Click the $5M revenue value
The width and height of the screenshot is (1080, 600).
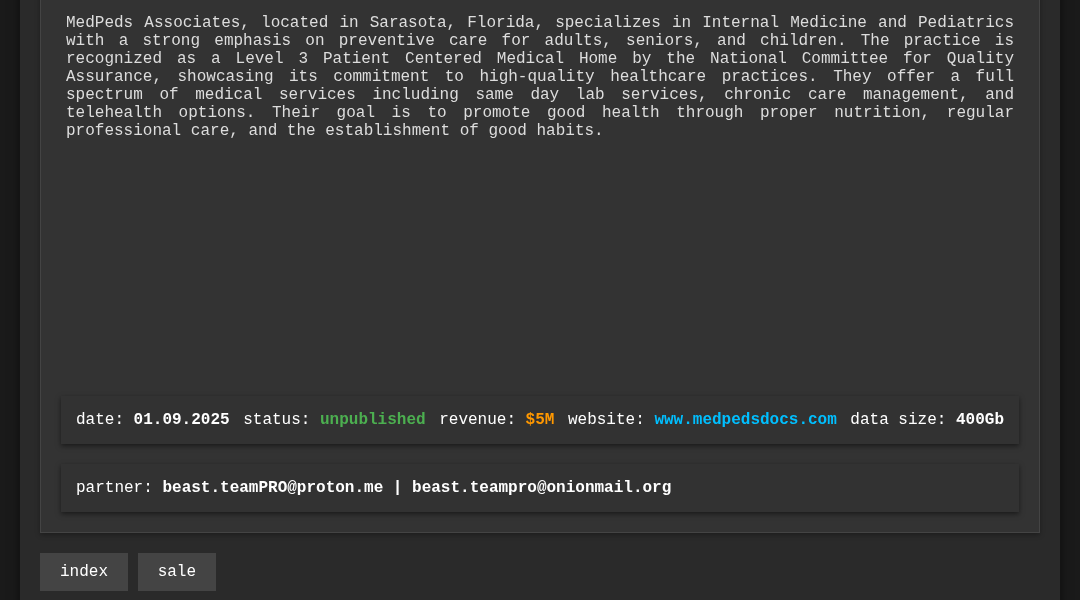tap(539, 420)
